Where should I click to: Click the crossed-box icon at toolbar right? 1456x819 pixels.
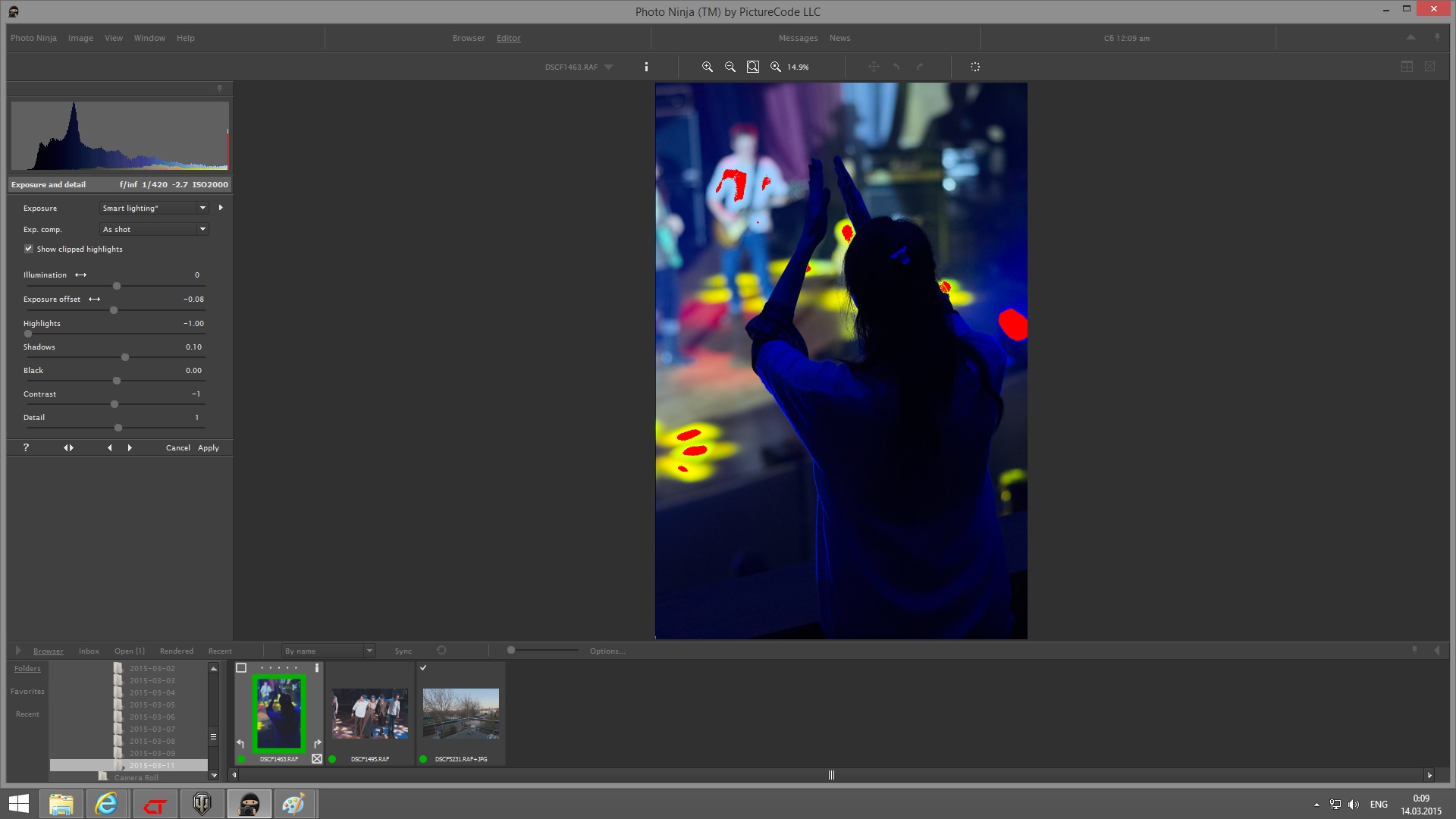pyautogui.click(x=1429, y=67)
